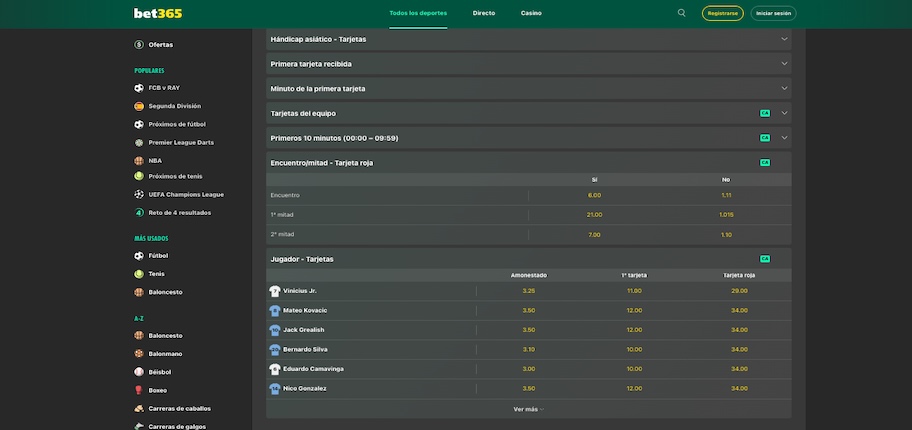Expand Minuto de la primera tarjeta chevron
The height and width of the screenshot is (430, 912).
click(x=784, y=88)
